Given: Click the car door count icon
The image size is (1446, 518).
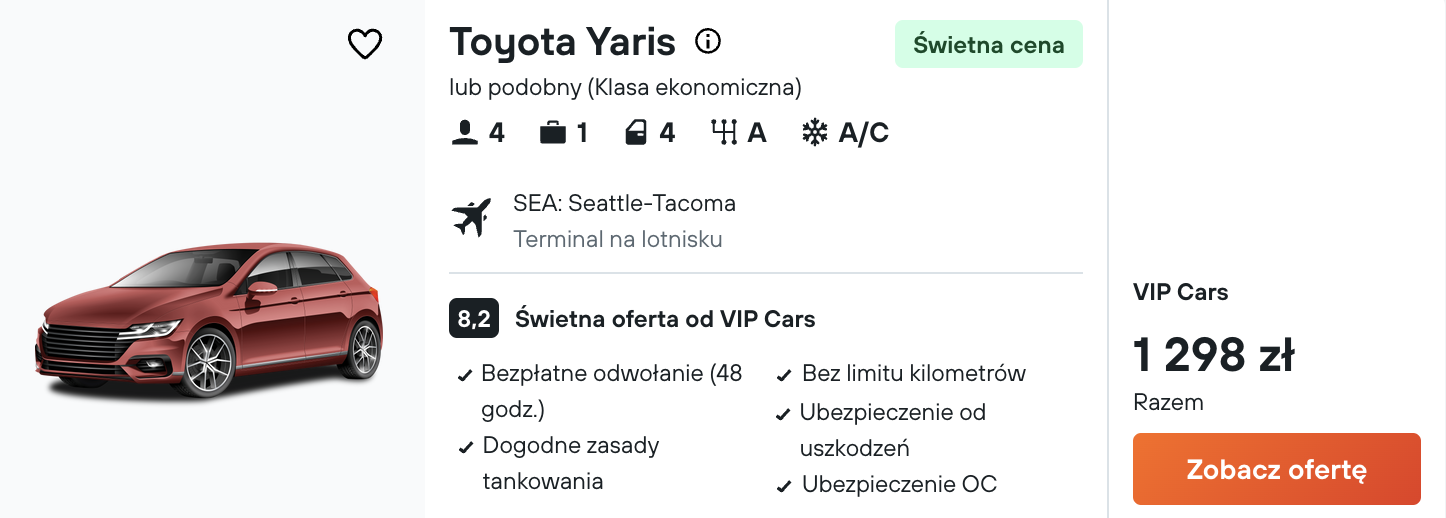Looking at the screenshot, I should (x=637, y=133).
